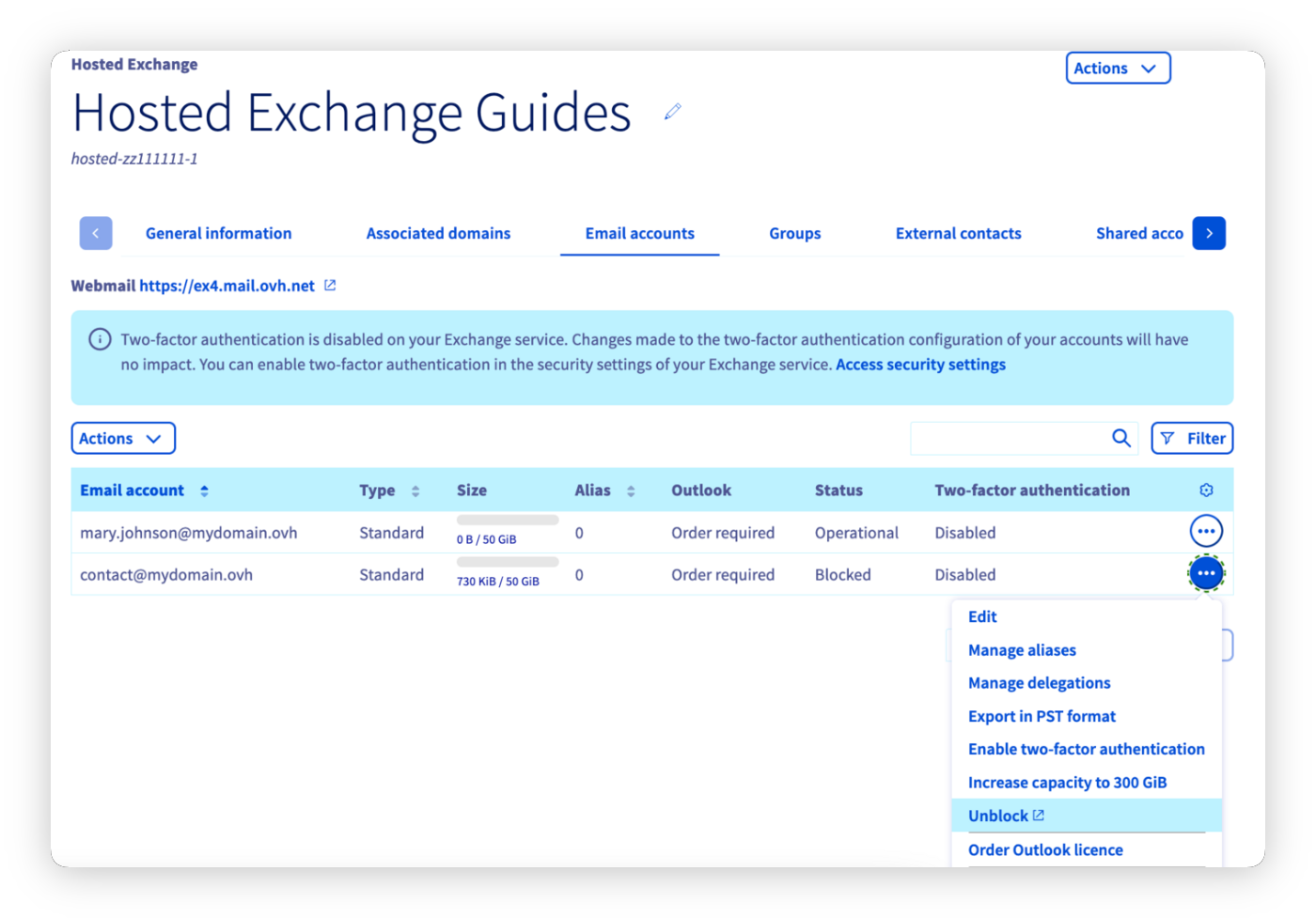Click the storage usage bar for contact@mydomain.ovh
1316x918 pixels.
point(506,561)
